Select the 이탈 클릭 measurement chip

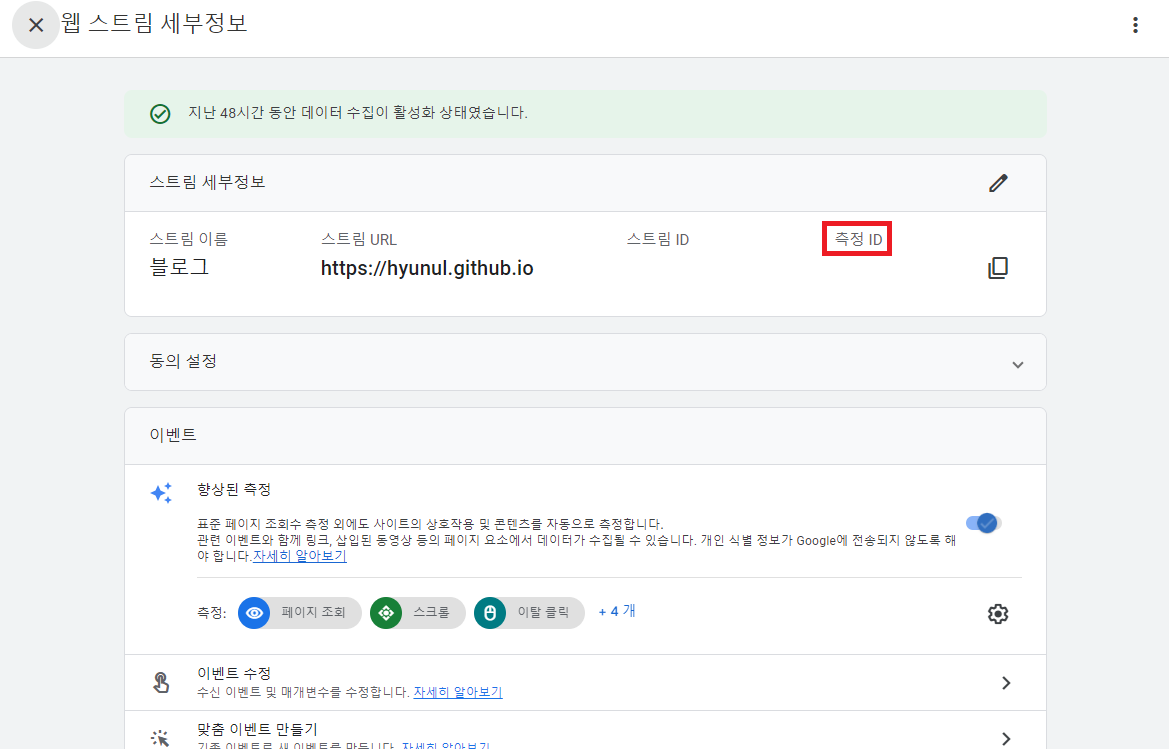click(x=529, y=613)
